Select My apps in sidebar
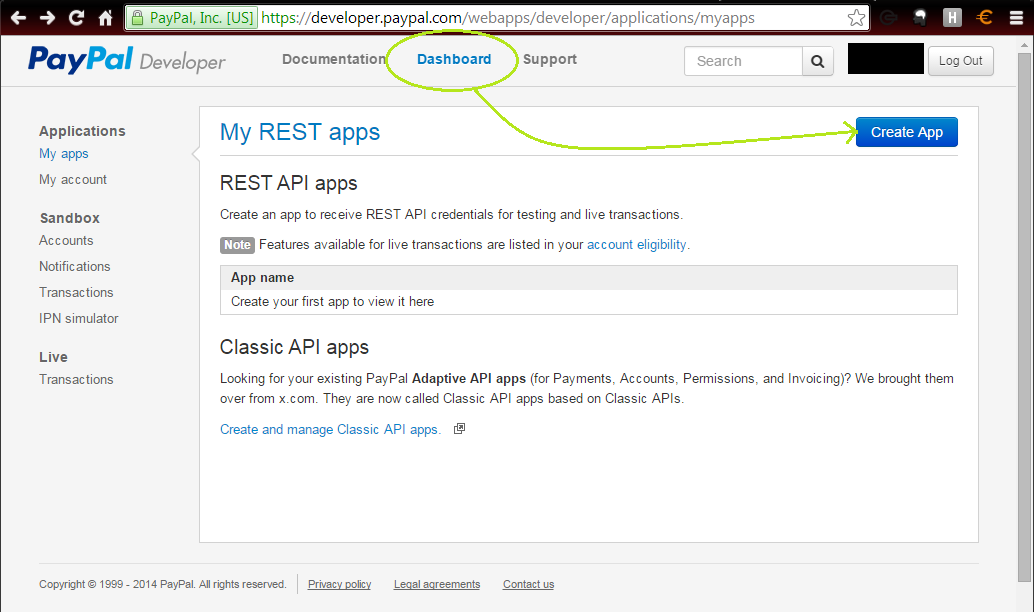This screenshot has height=612, width=1034. click(63, 154)
